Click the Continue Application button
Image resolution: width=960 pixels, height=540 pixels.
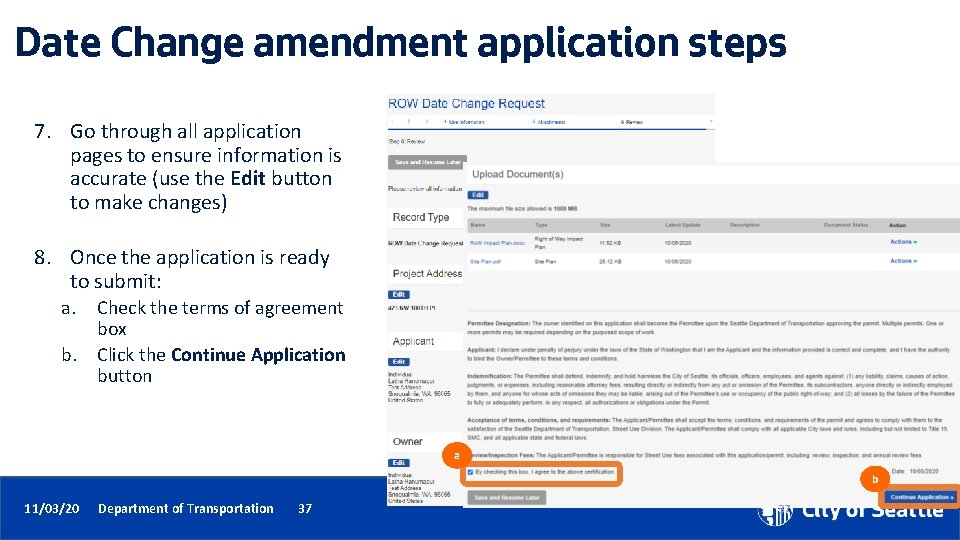pyautogui.click(x=921, y=497)
